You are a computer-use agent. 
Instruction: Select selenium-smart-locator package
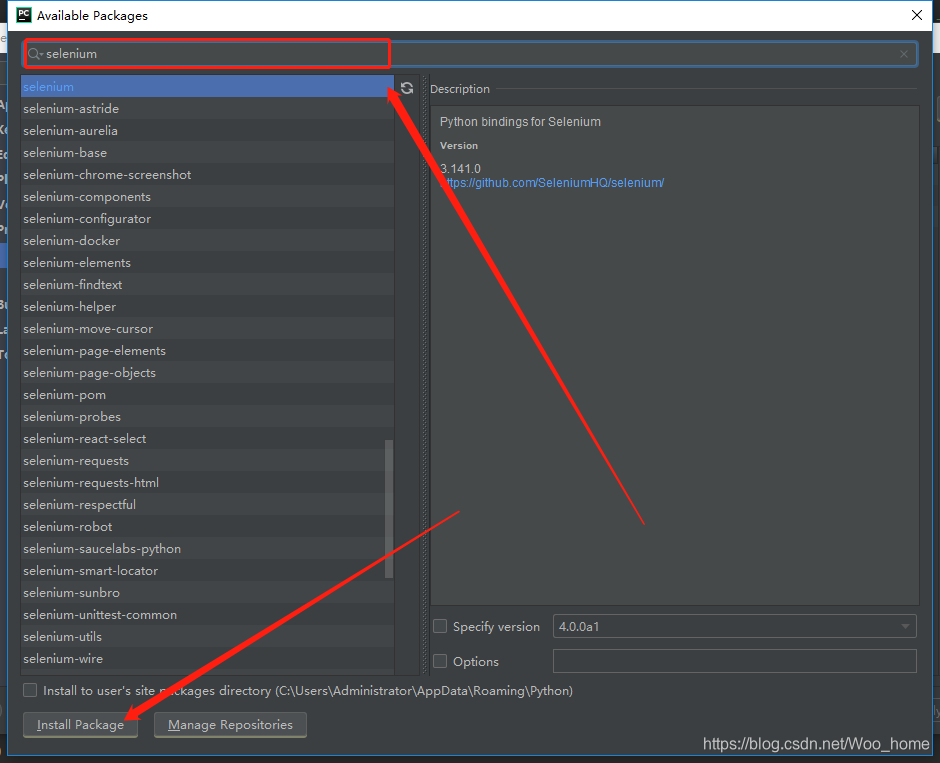click(207, 571)
